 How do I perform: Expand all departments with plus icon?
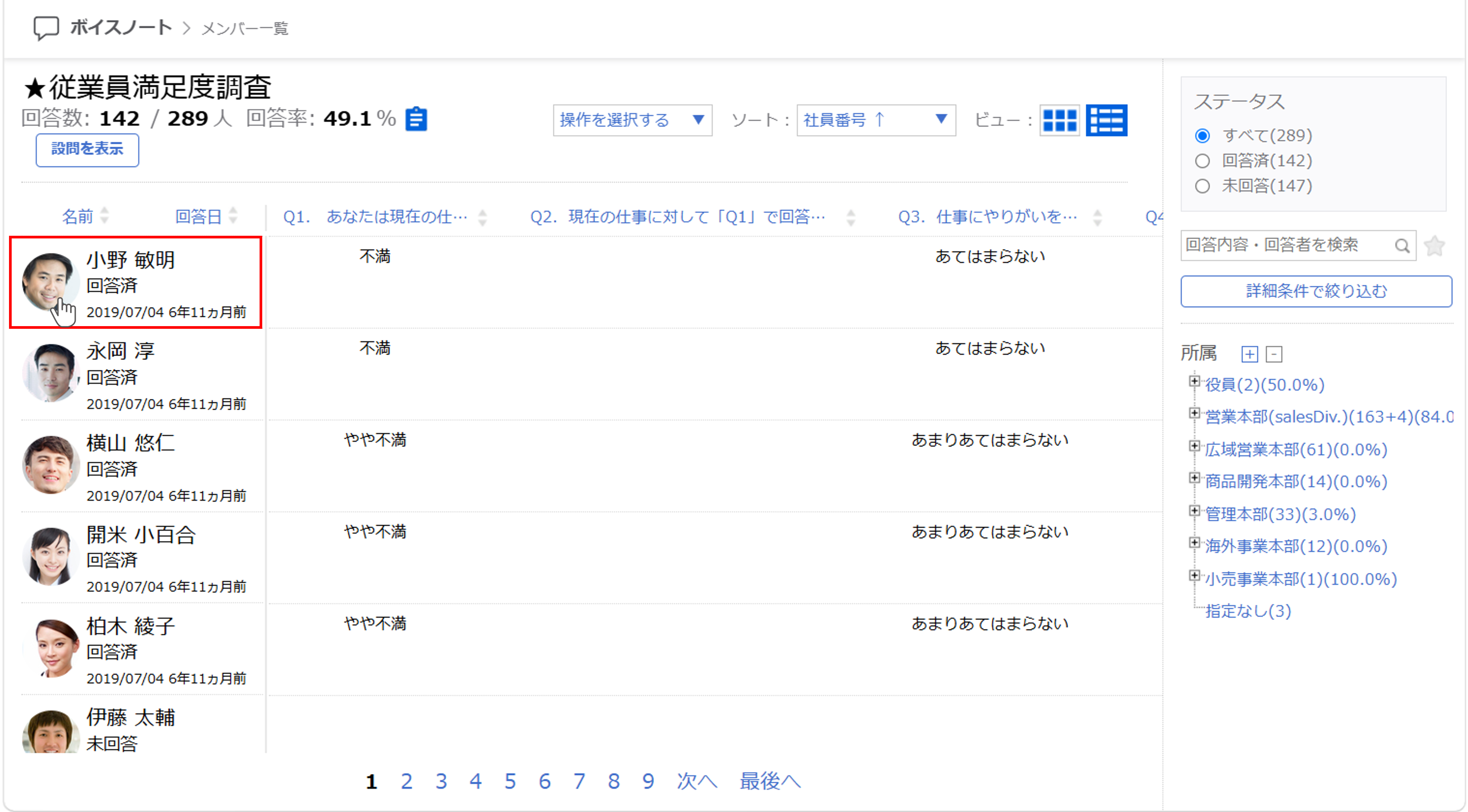[1249, 354]
